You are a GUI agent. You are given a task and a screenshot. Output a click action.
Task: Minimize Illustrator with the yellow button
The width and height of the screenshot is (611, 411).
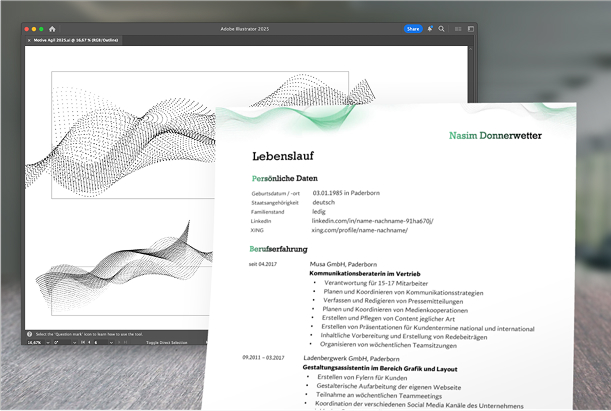point(34,29)
